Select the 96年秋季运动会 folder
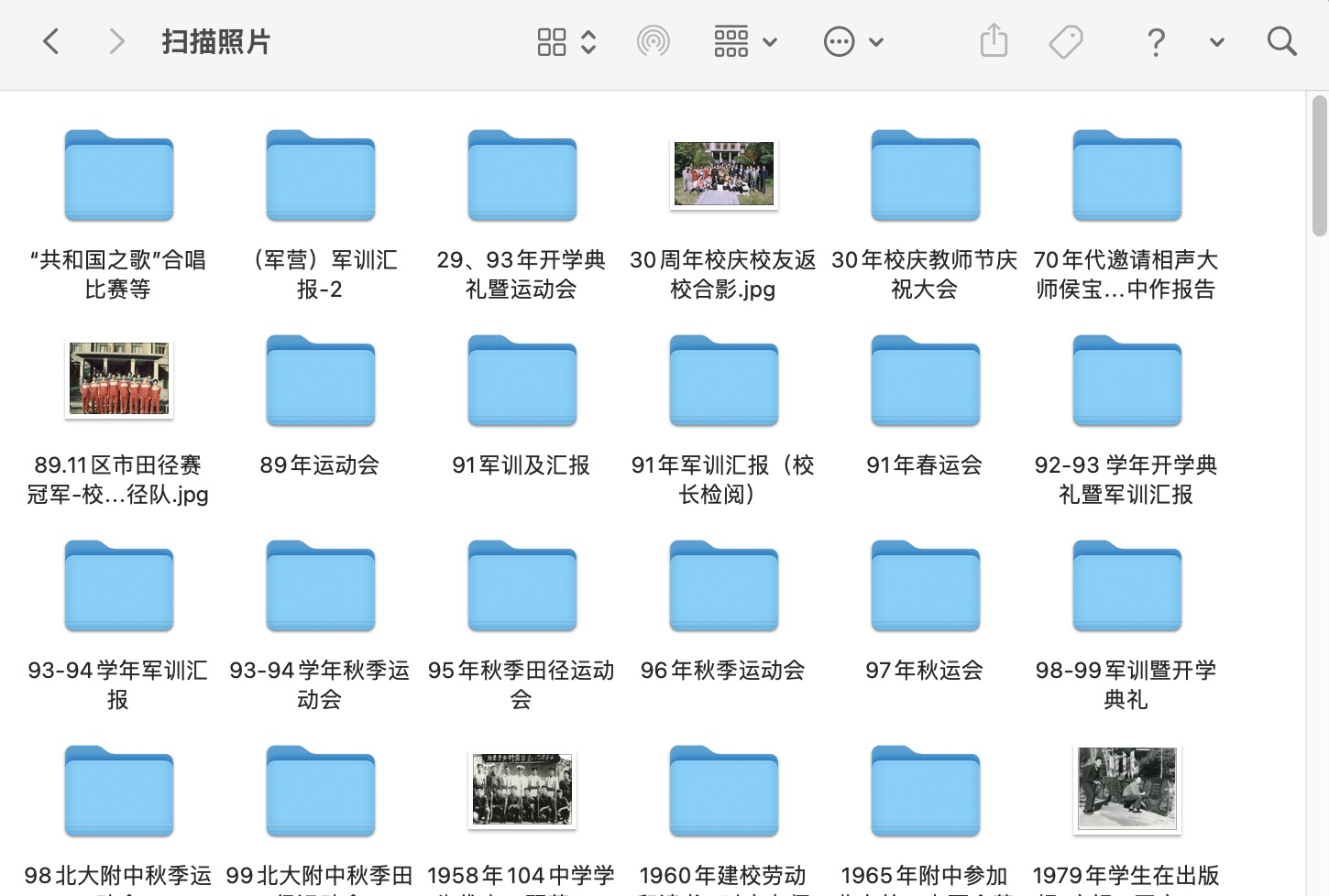The image size is (1329, 896). coord(723,586)
